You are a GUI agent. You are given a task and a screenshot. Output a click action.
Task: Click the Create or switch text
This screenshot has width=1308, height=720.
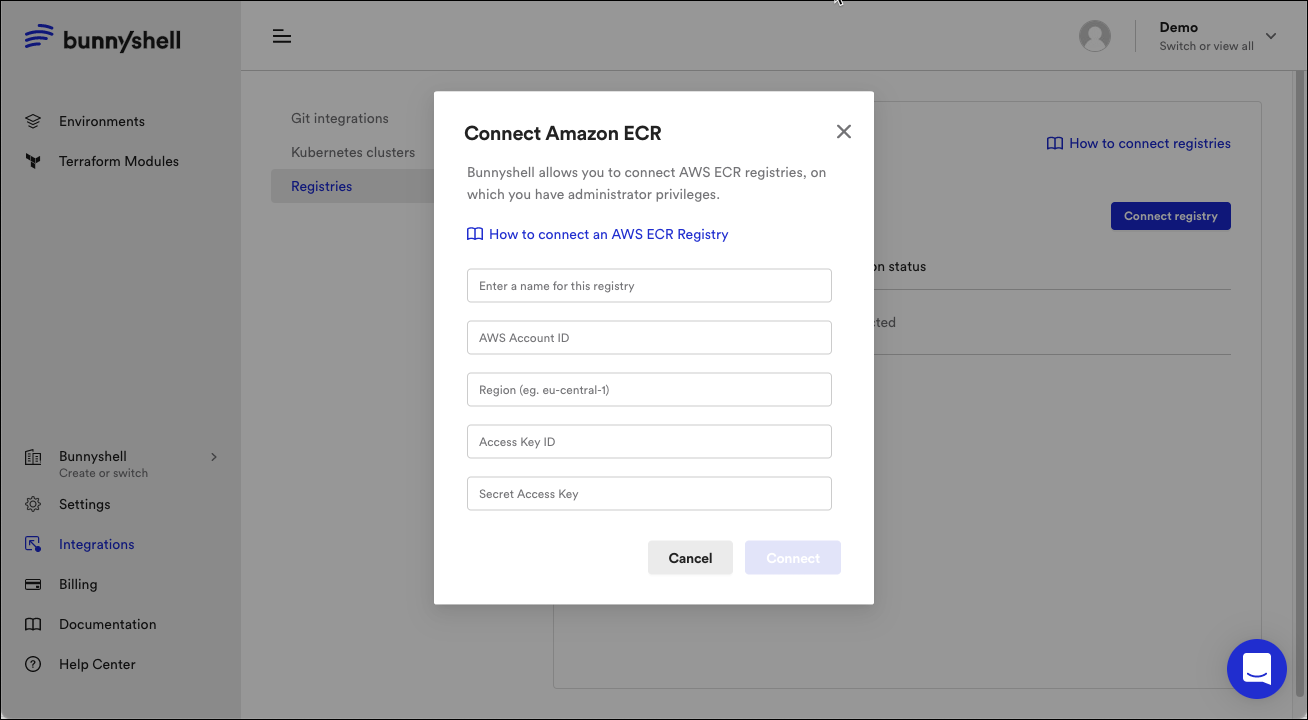103,473
